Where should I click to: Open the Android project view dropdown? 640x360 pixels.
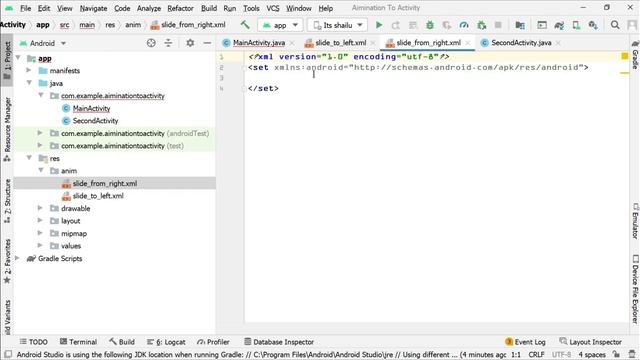click(x=43, y=43)
